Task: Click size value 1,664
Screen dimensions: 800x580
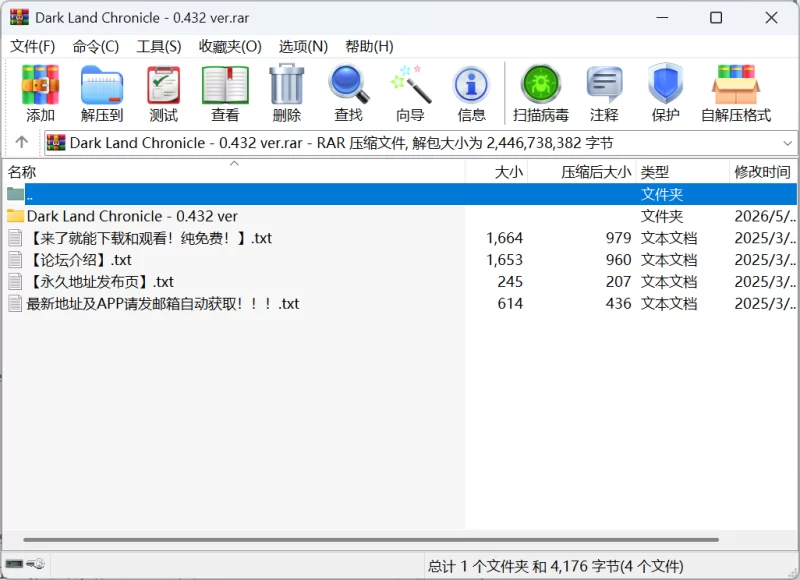Action: (x=505, y=238)
